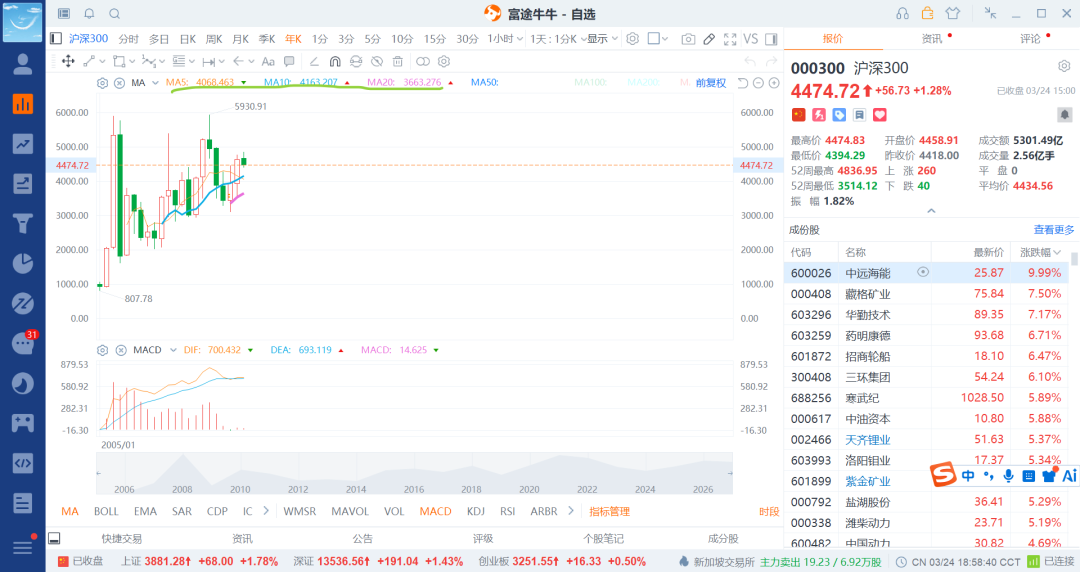Select 中远海能 600026 row
The width and height of the screenshot is (1080, 572).
tap(927, 273)
